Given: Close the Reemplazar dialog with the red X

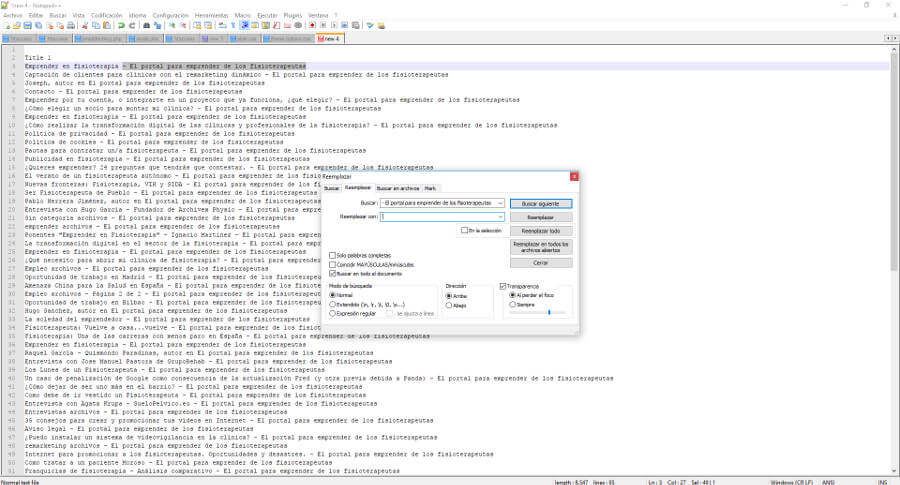Looking at the screenshot, I should tap(573, 176).
